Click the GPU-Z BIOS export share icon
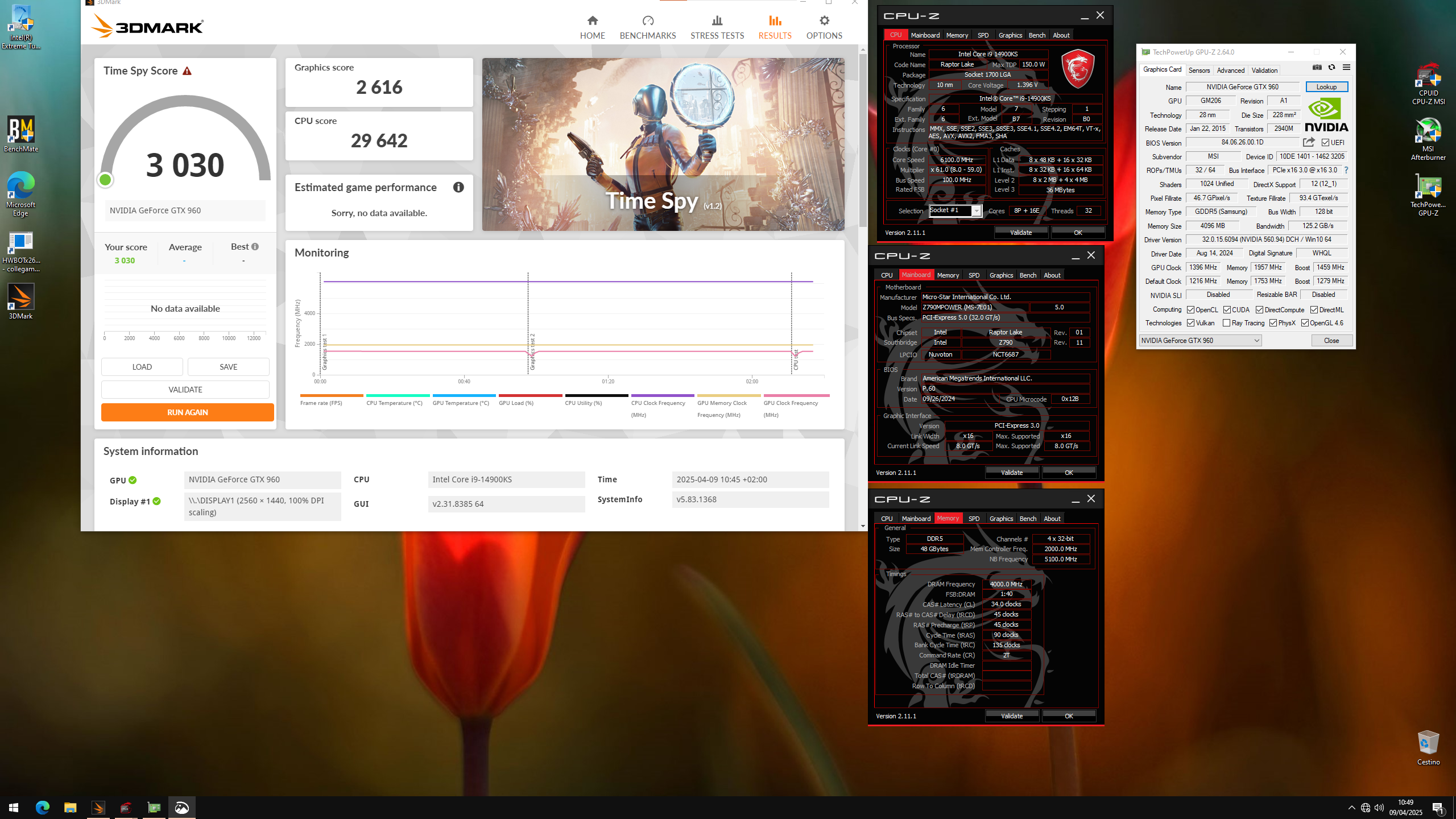The image size is (1456, 819). tap(1309, 142)
